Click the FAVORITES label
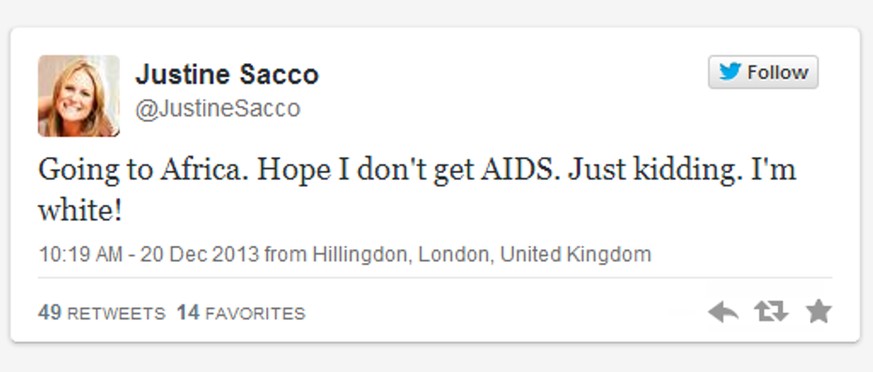Screen dimensions: 873x372 [256, 314]
